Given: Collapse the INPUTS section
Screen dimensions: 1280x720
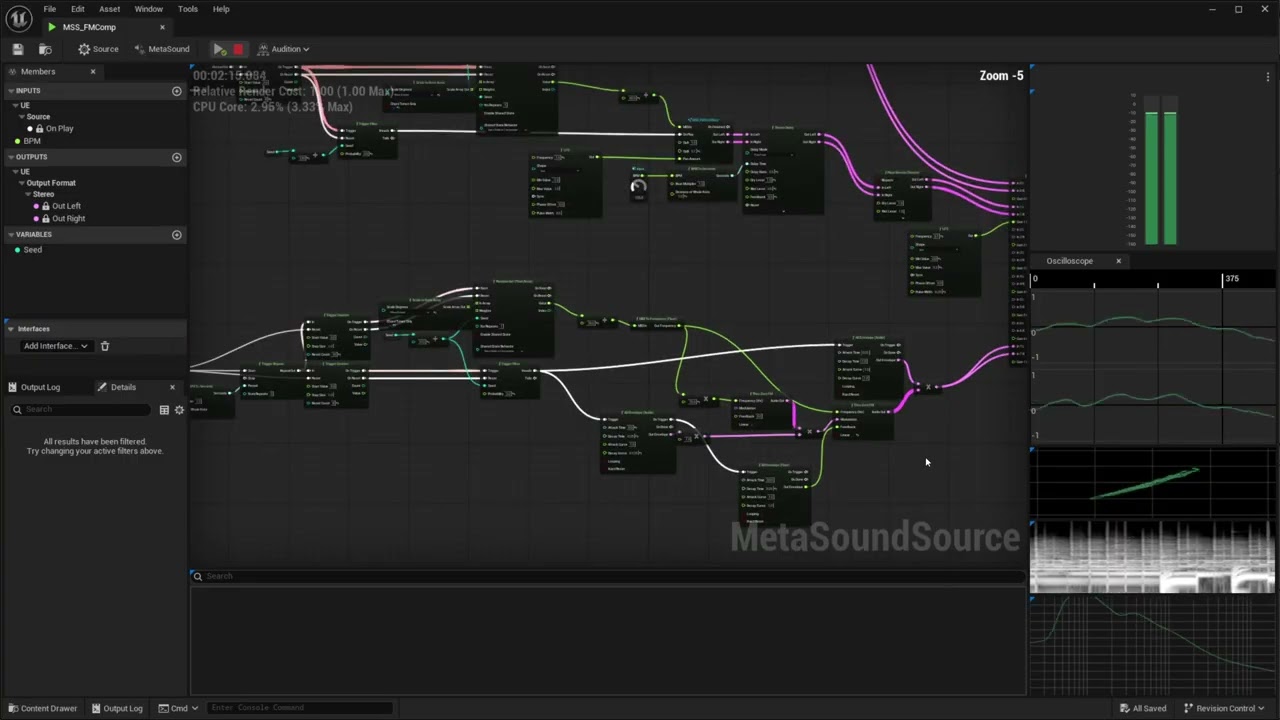Looking at the screenshot, I should pos(10,91).
